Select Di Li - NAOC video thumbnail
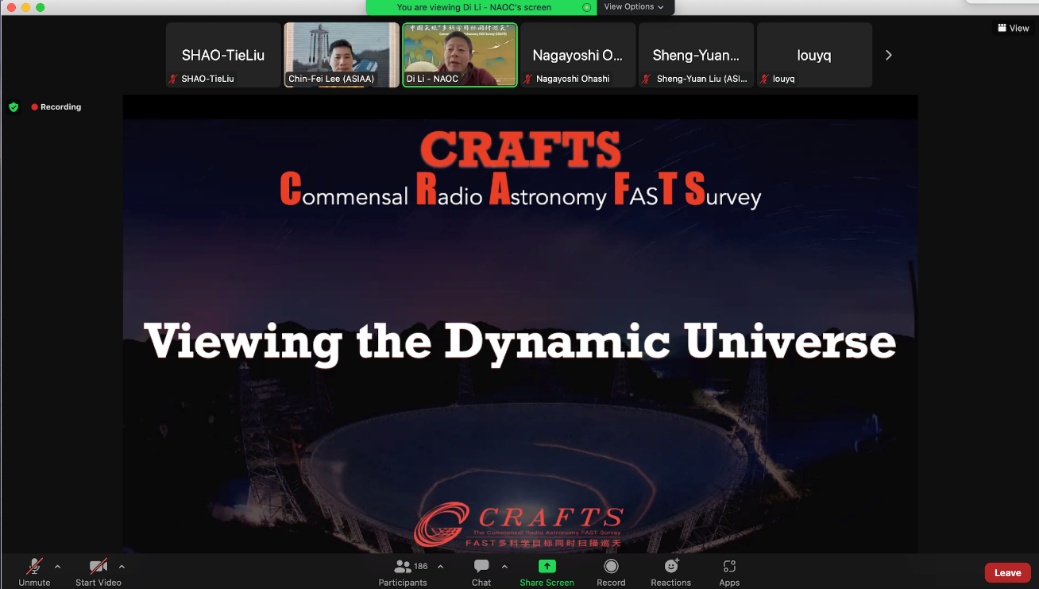This screenshot has width=1039, height=589. 459,55
